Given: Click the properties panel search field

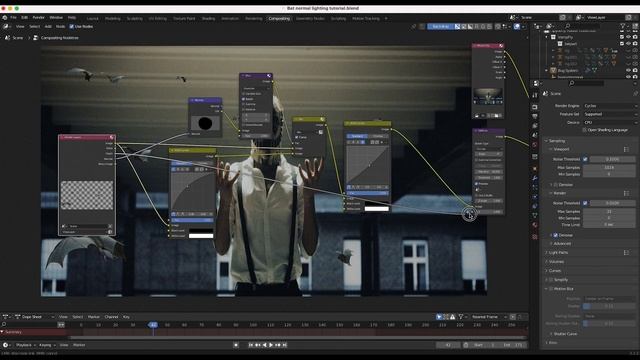Looking at the screenshot, I should pos(586,83).
